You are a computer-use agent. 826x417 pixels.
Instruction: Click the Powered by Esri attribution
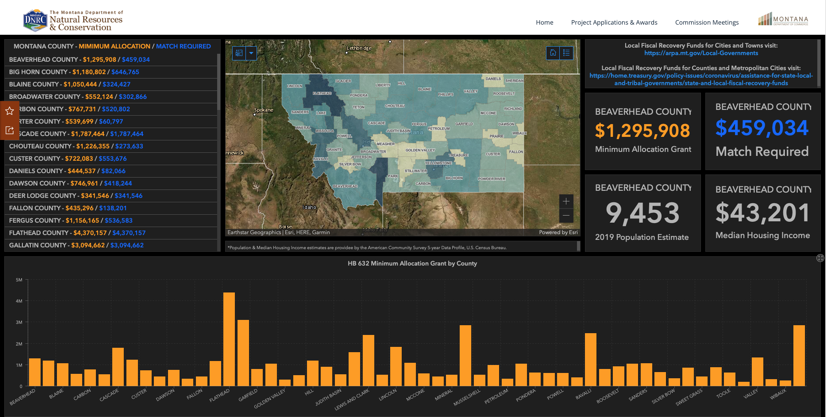point(558,232)
